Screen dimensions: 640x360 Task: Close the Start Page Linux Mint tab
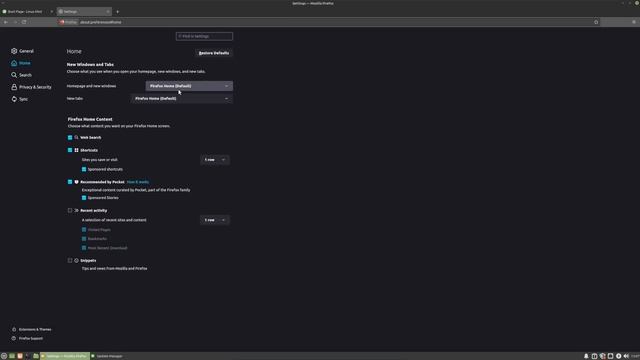pos(52,12)
